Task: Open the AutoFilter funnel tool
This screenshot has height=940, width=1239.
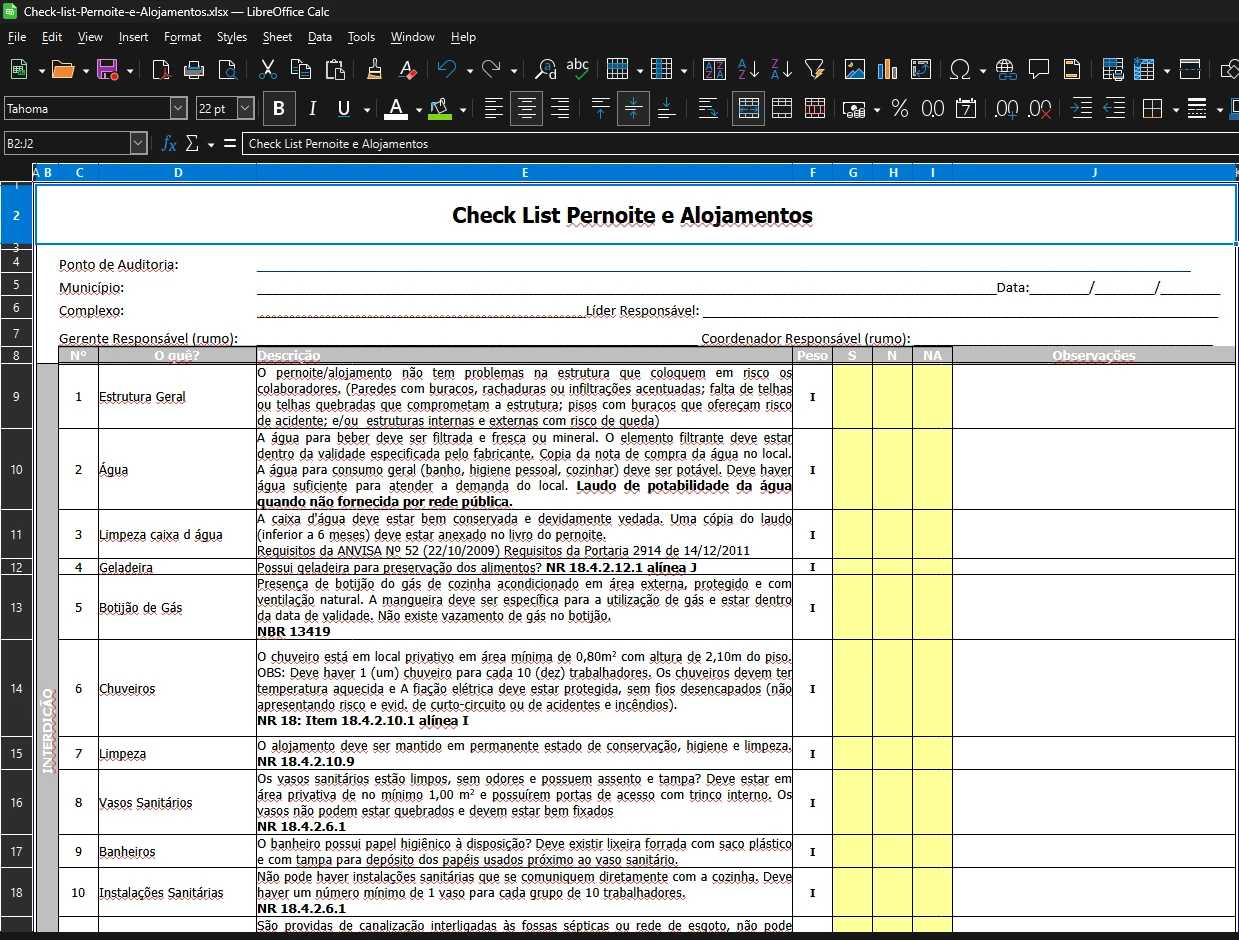Action: pos(815,69)
